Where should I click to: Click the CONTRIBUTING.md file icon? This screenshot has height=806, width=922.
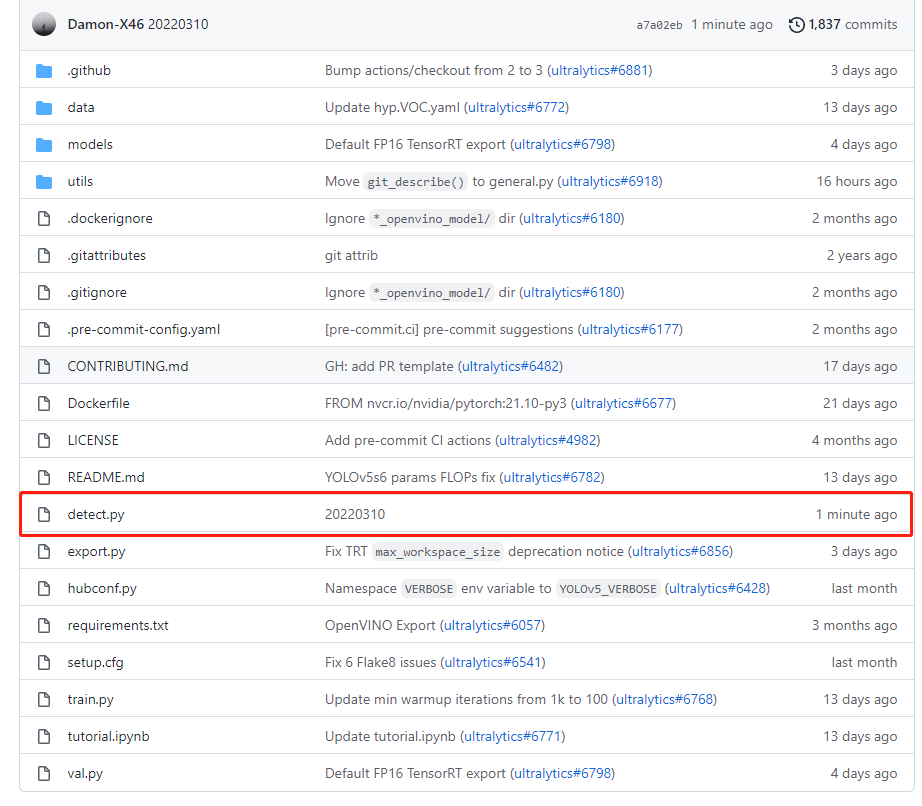point(44,367)
